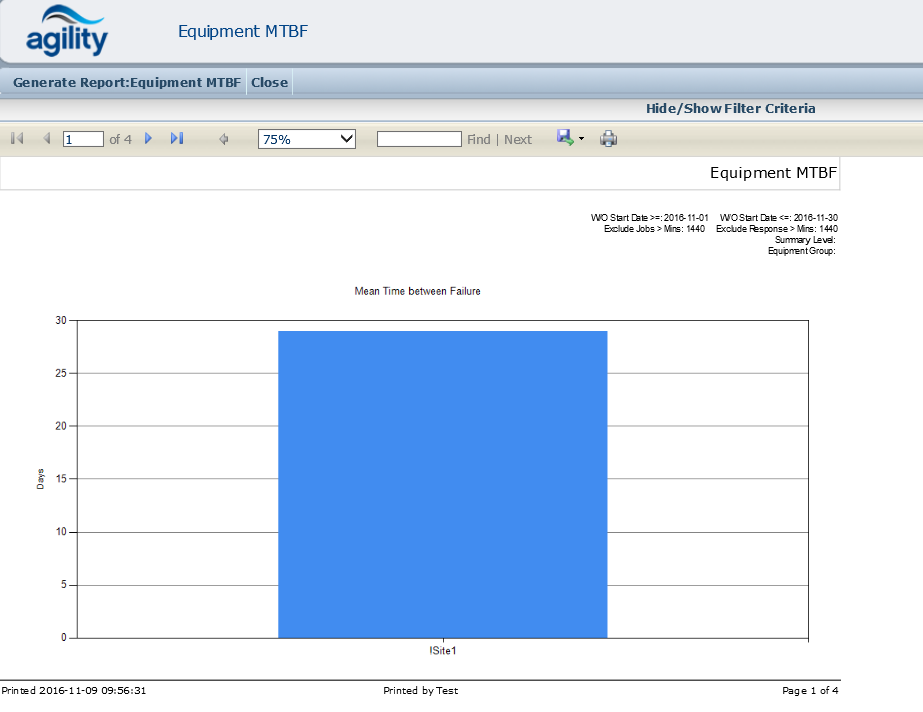Toggle Hide/Show Filter Criteria
Screen dimensions: 923x712
pyautogui.click(x=730, y=109)
